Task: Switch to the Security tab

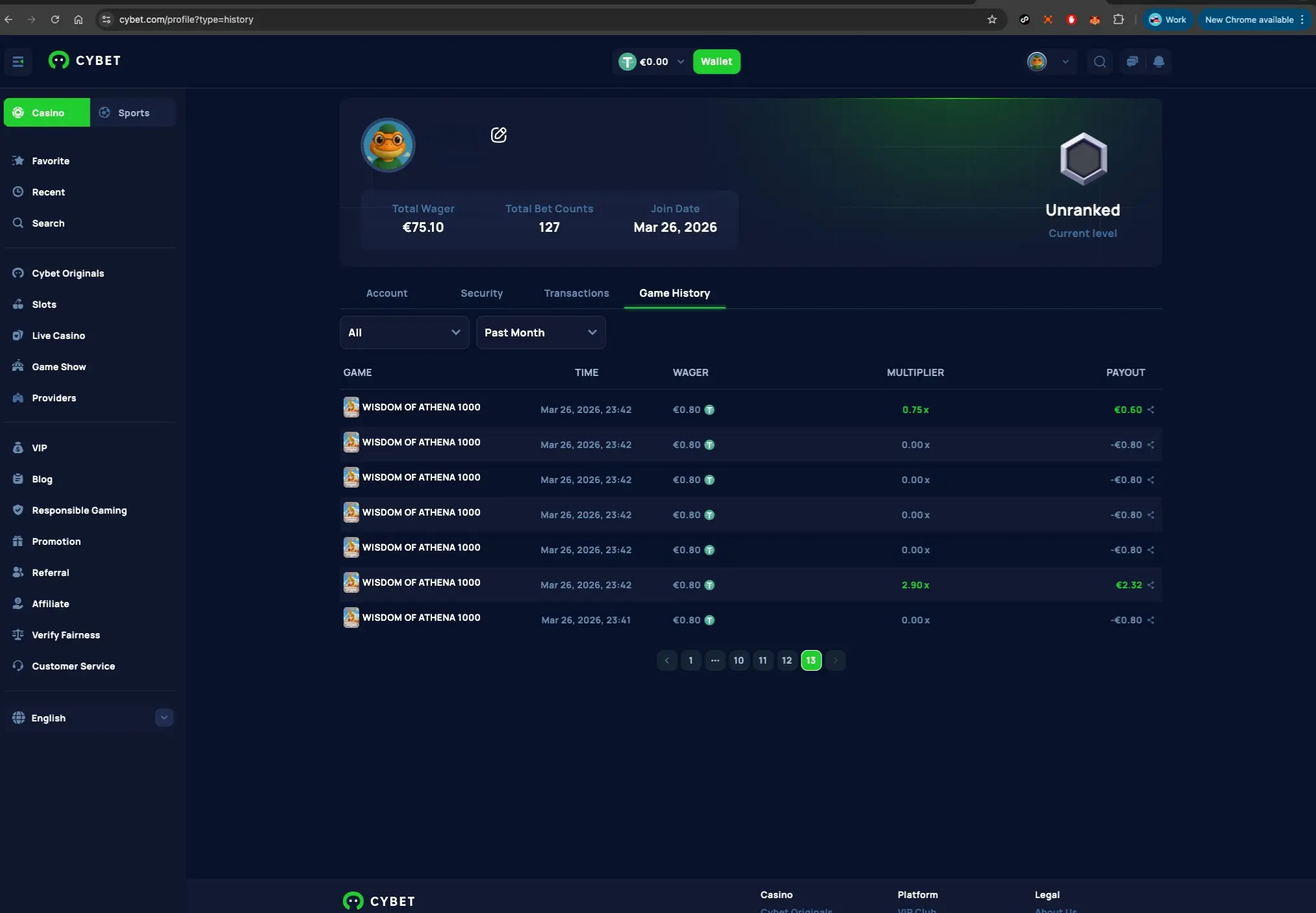Action: pos(481,294)
